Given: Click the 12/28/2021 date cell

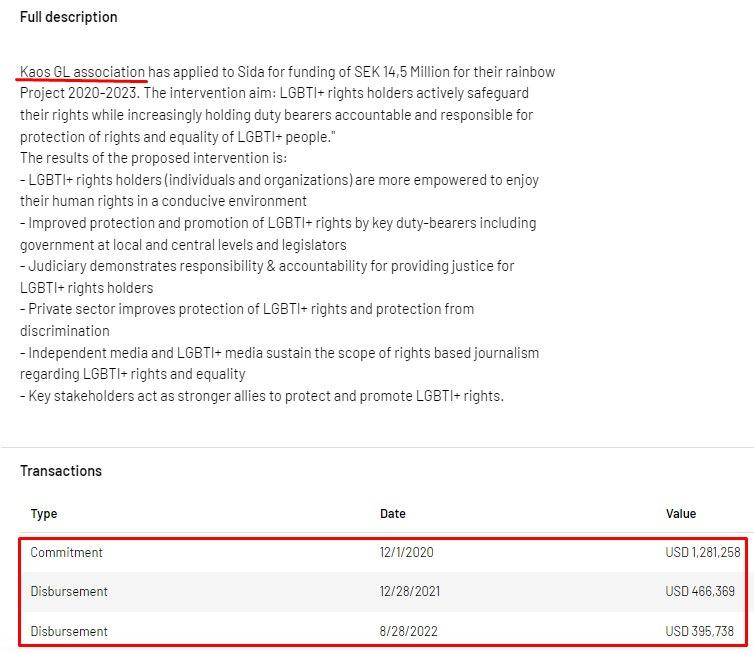Looking at the screenshot, I should [410, 592].
